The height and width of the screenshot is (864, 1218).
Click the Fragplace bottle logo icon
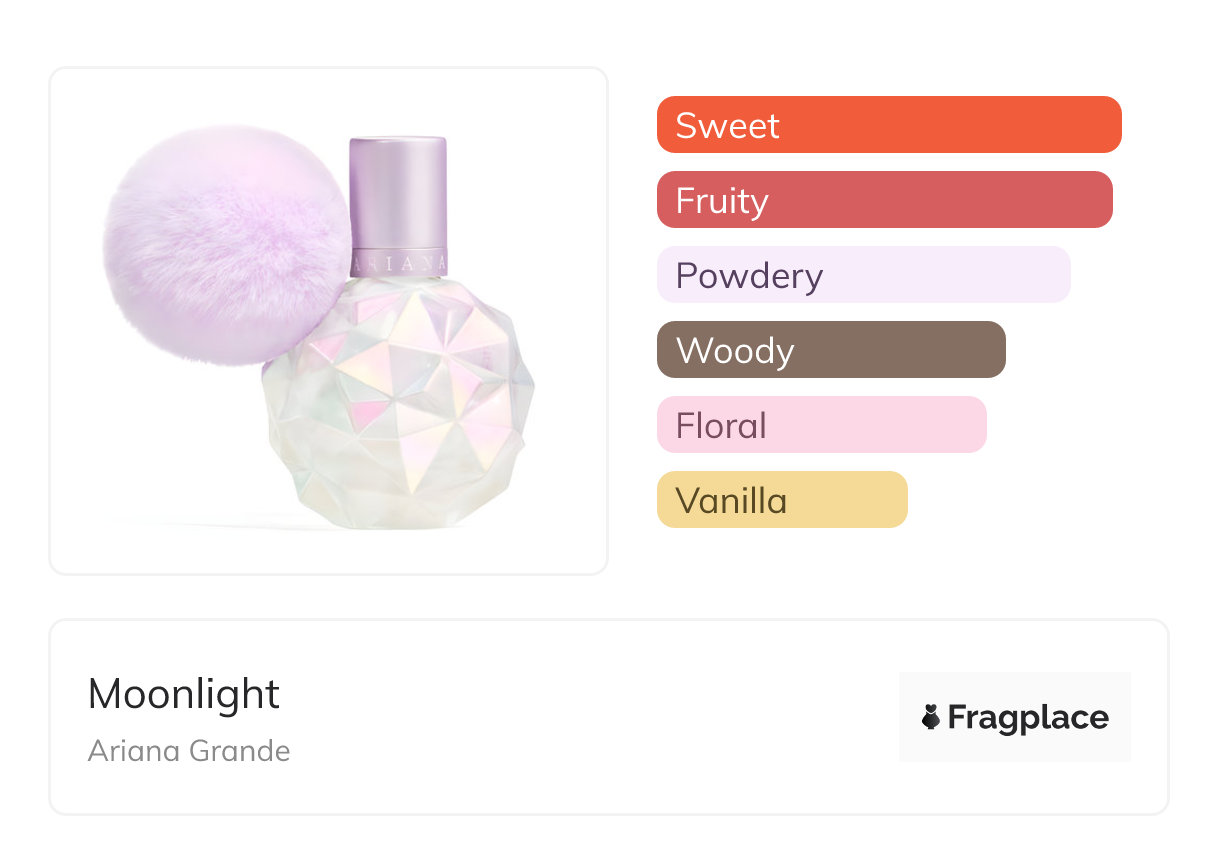(931, 717)
